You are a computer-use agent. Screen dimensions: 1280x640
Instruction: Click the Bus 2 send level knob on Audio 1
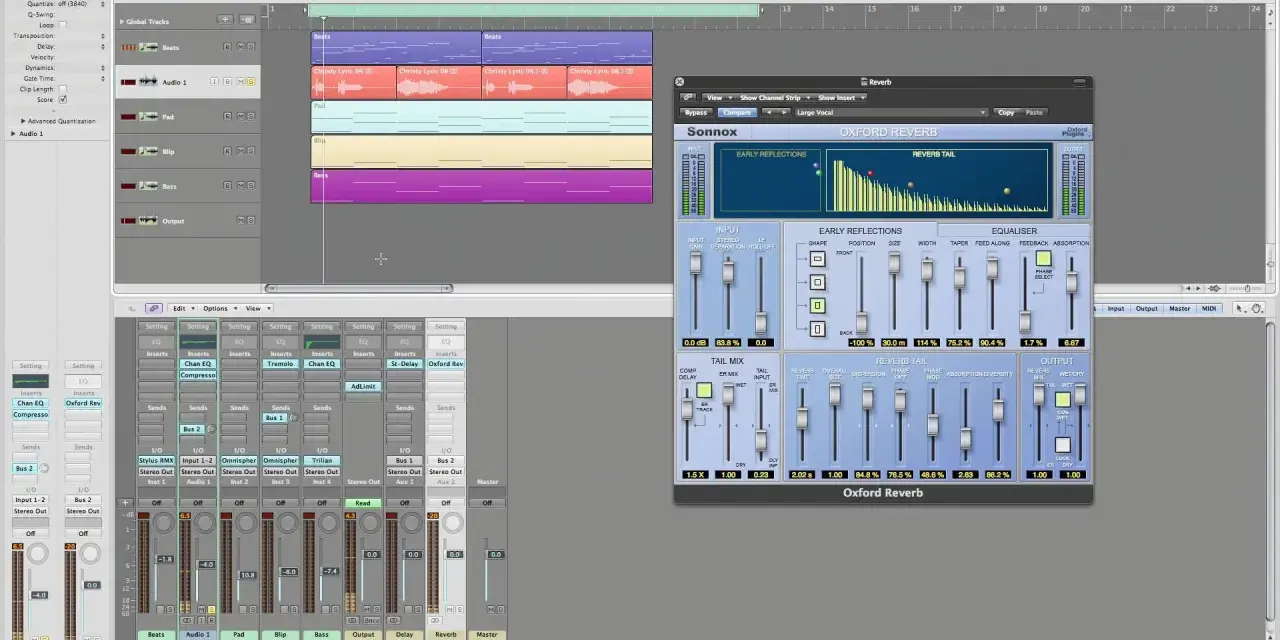pos(210,429)
